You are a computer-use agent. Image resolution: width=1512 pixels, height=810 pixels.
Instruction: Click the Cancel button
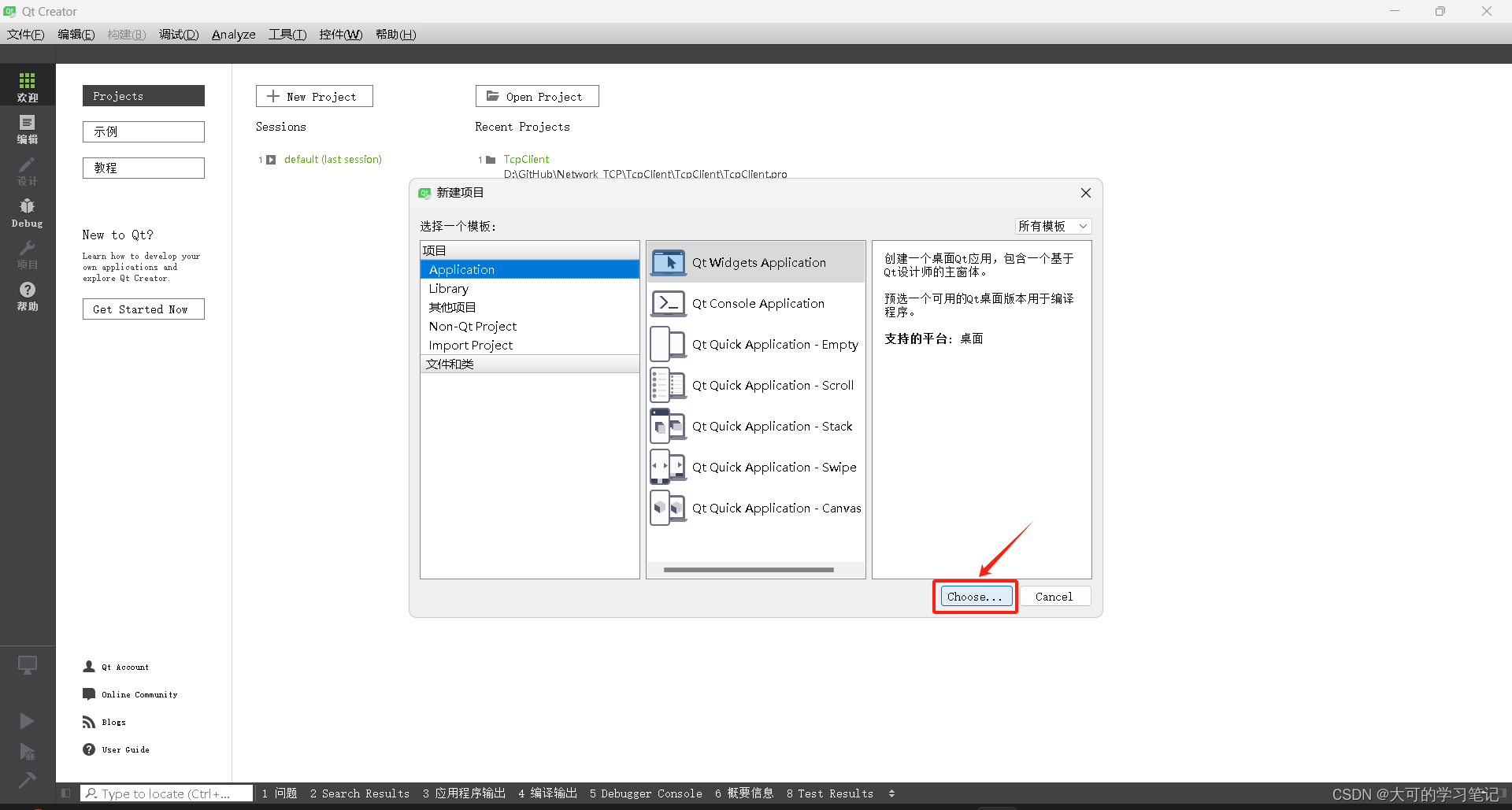[x=1054, y=597]
